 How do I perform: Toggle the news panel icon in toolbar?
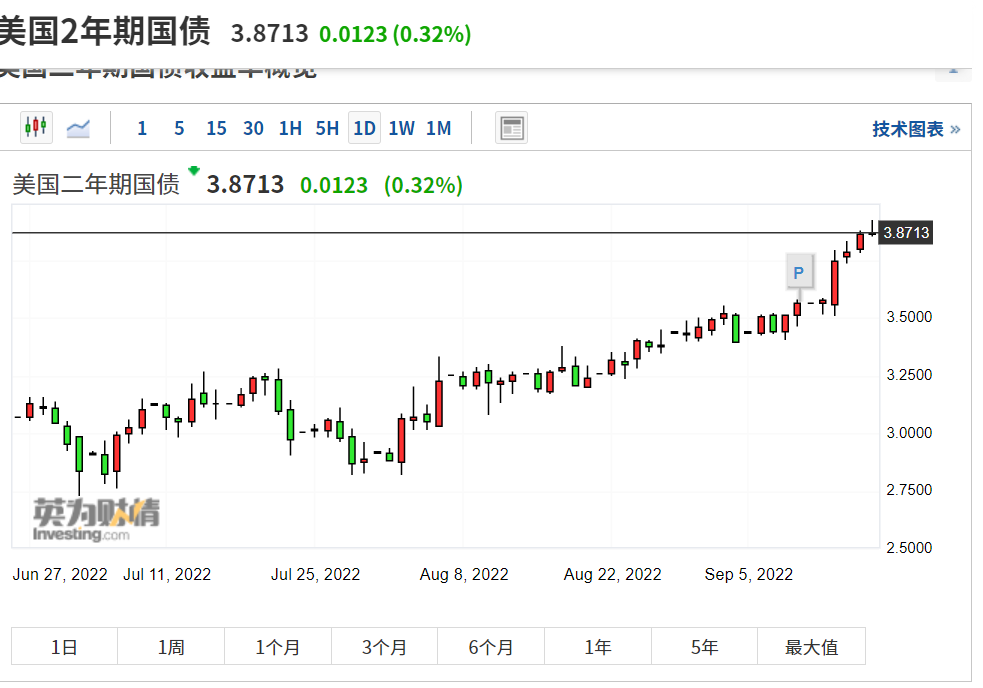511,128
